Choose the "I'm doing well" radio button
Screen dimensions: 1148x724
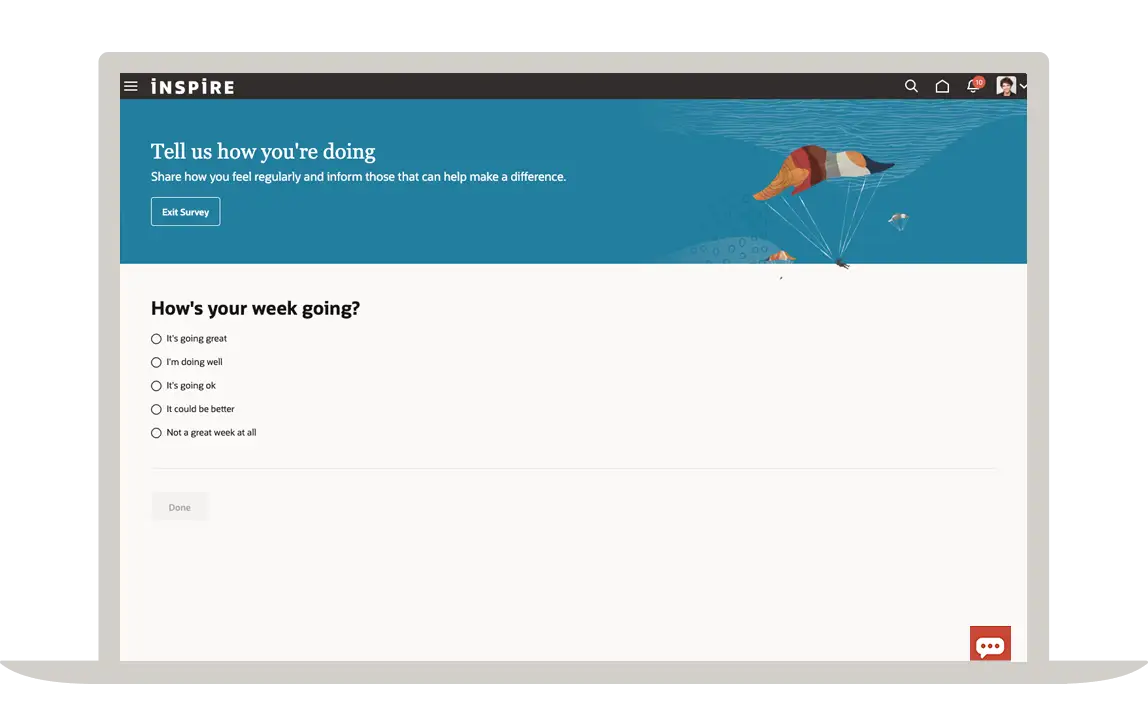[x=156, y=362]
